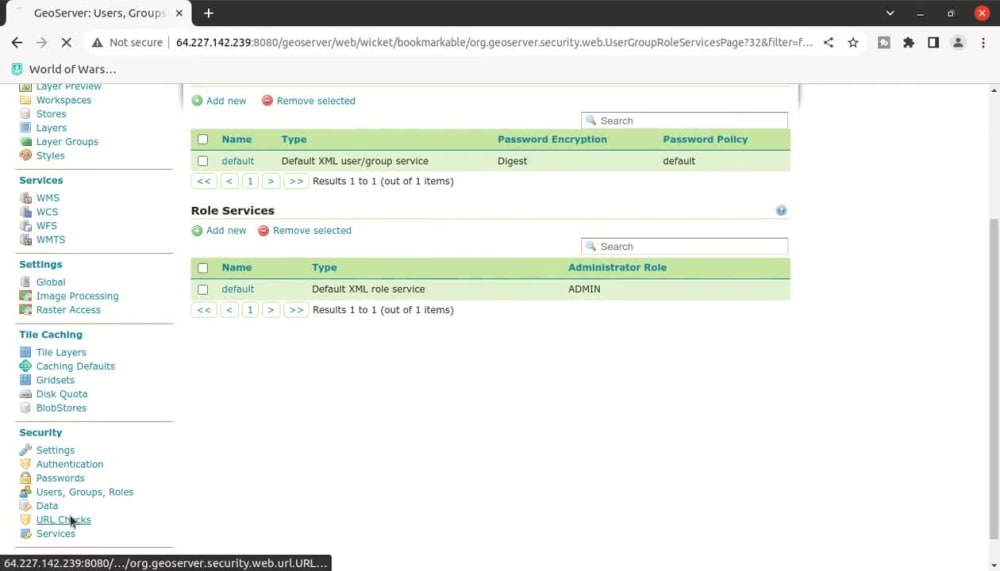Click the BlobStores icon

(26, 408)
